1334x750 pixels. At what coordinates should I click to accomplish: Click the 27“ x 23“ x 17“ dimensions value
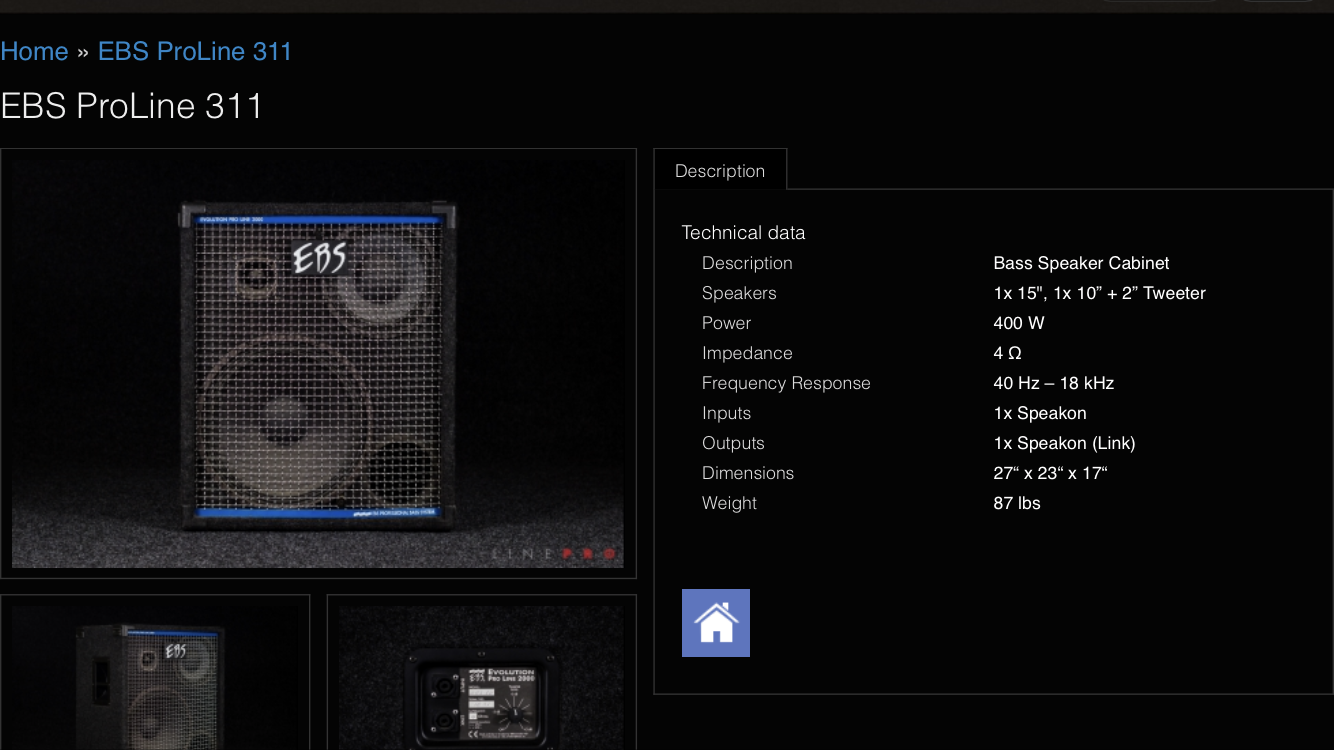coord(1050,473)
